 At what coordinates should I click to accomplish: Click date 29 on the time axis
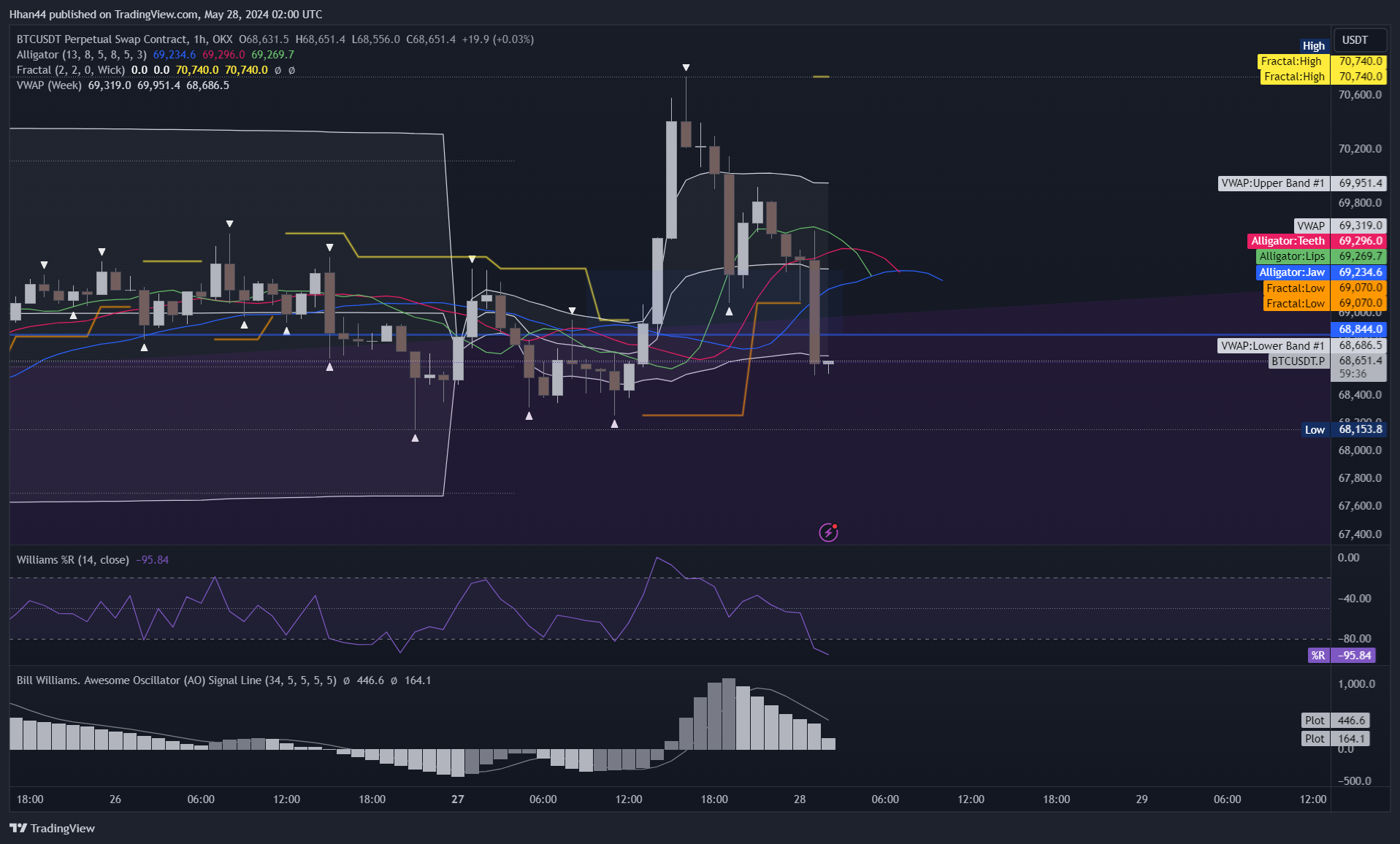point(1141,799)
